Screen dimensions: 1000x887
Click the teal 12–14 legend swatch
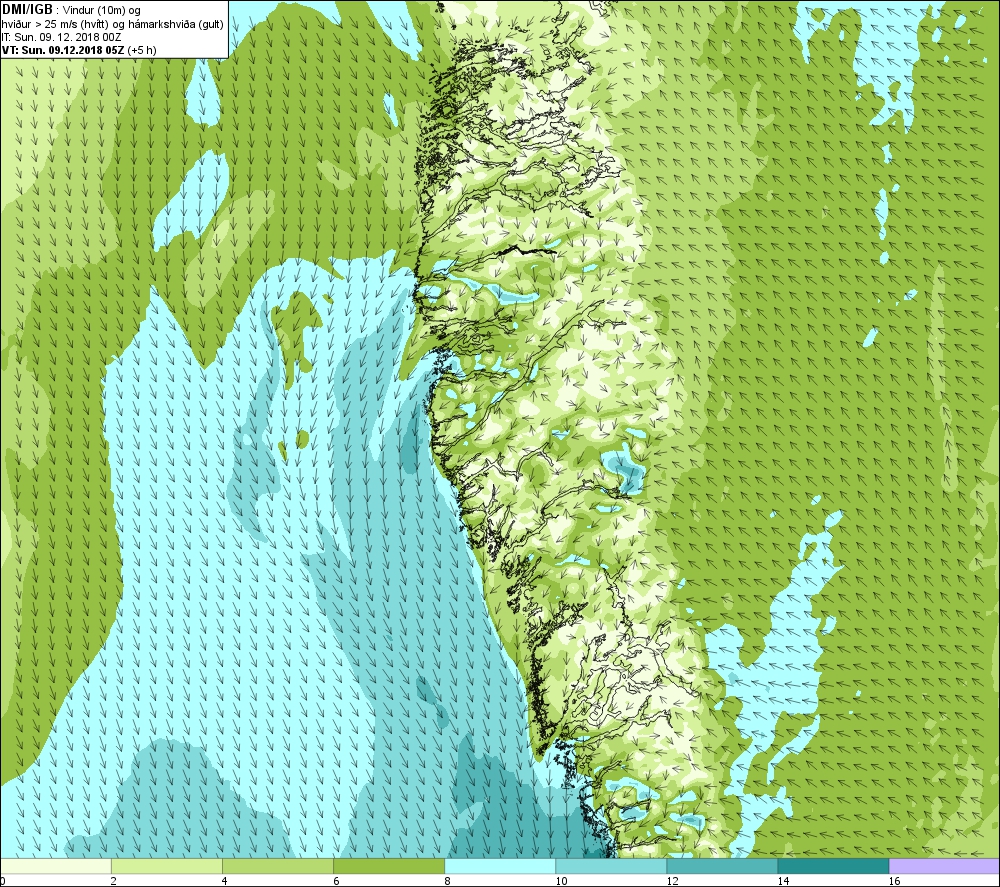[x=722, y=866]
